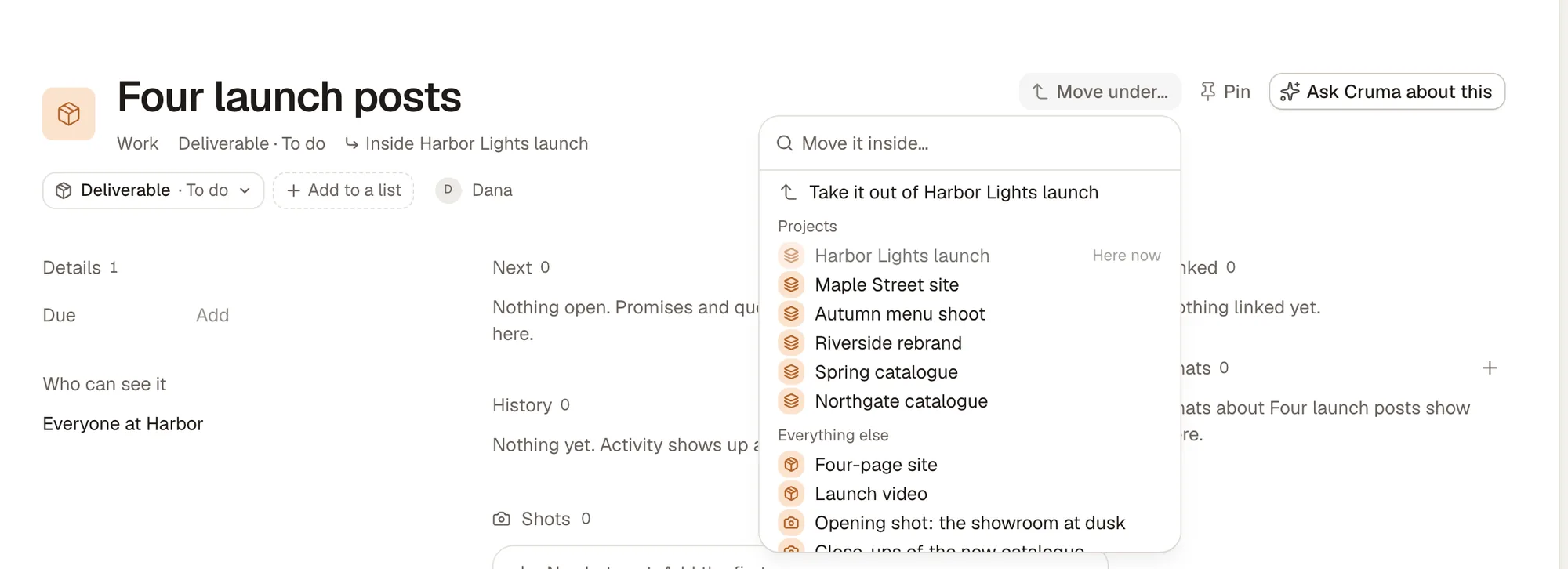Click the stack icon beside Harbor Lights launch

point(791,256)
